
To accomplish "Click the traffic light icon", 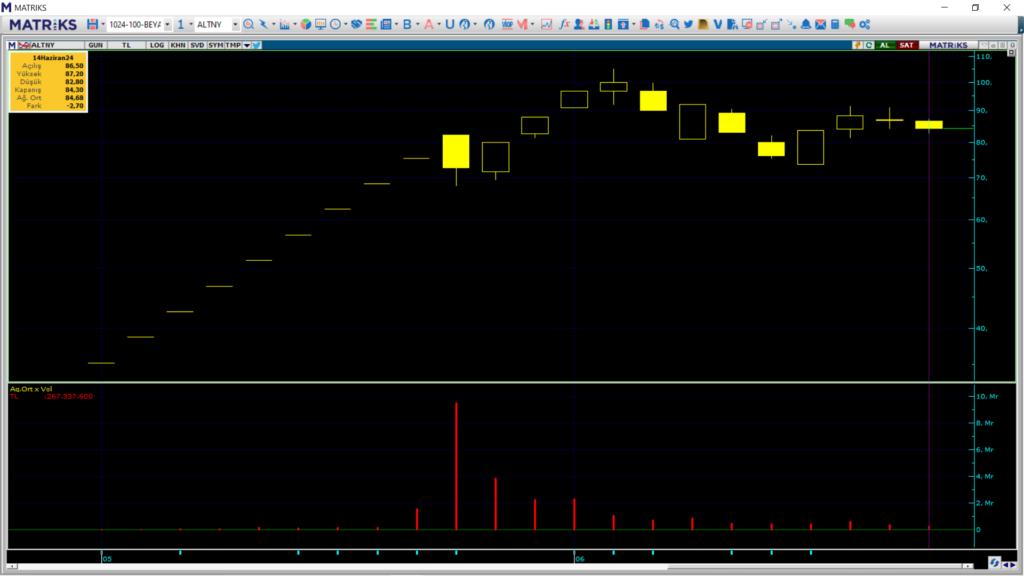I will (x=608, y=24).
